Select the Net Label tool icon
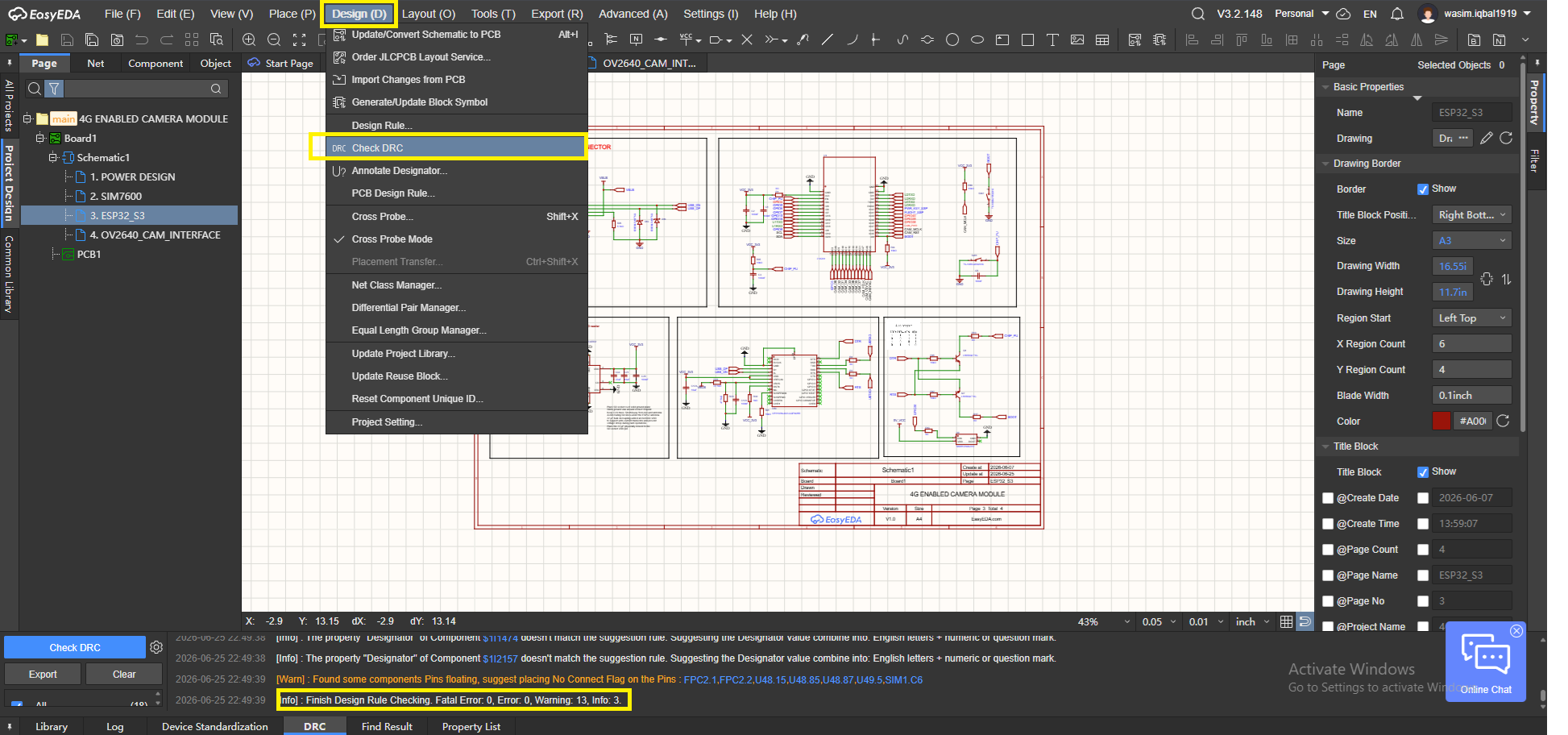 coord(636,39)
